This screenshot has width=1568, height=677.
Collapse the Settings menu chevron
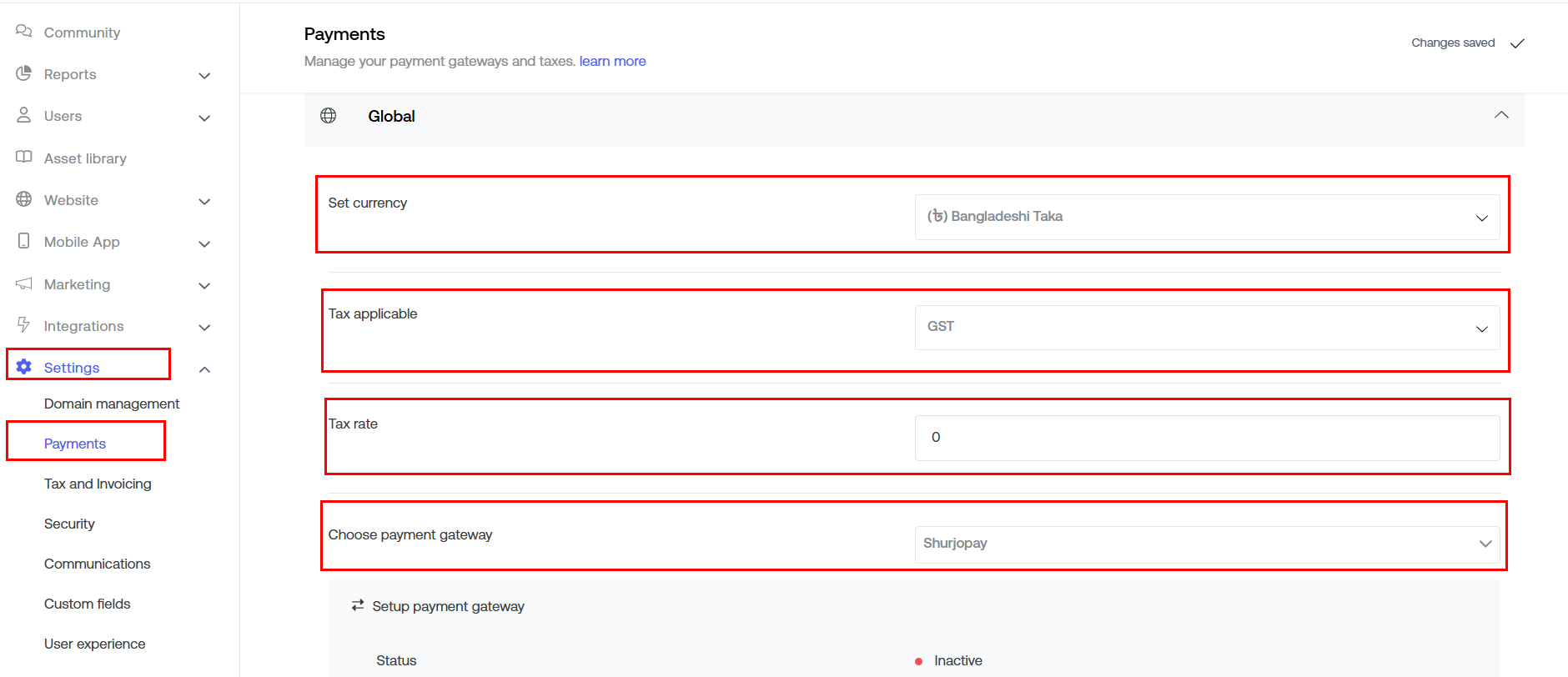tap(204, 369)
